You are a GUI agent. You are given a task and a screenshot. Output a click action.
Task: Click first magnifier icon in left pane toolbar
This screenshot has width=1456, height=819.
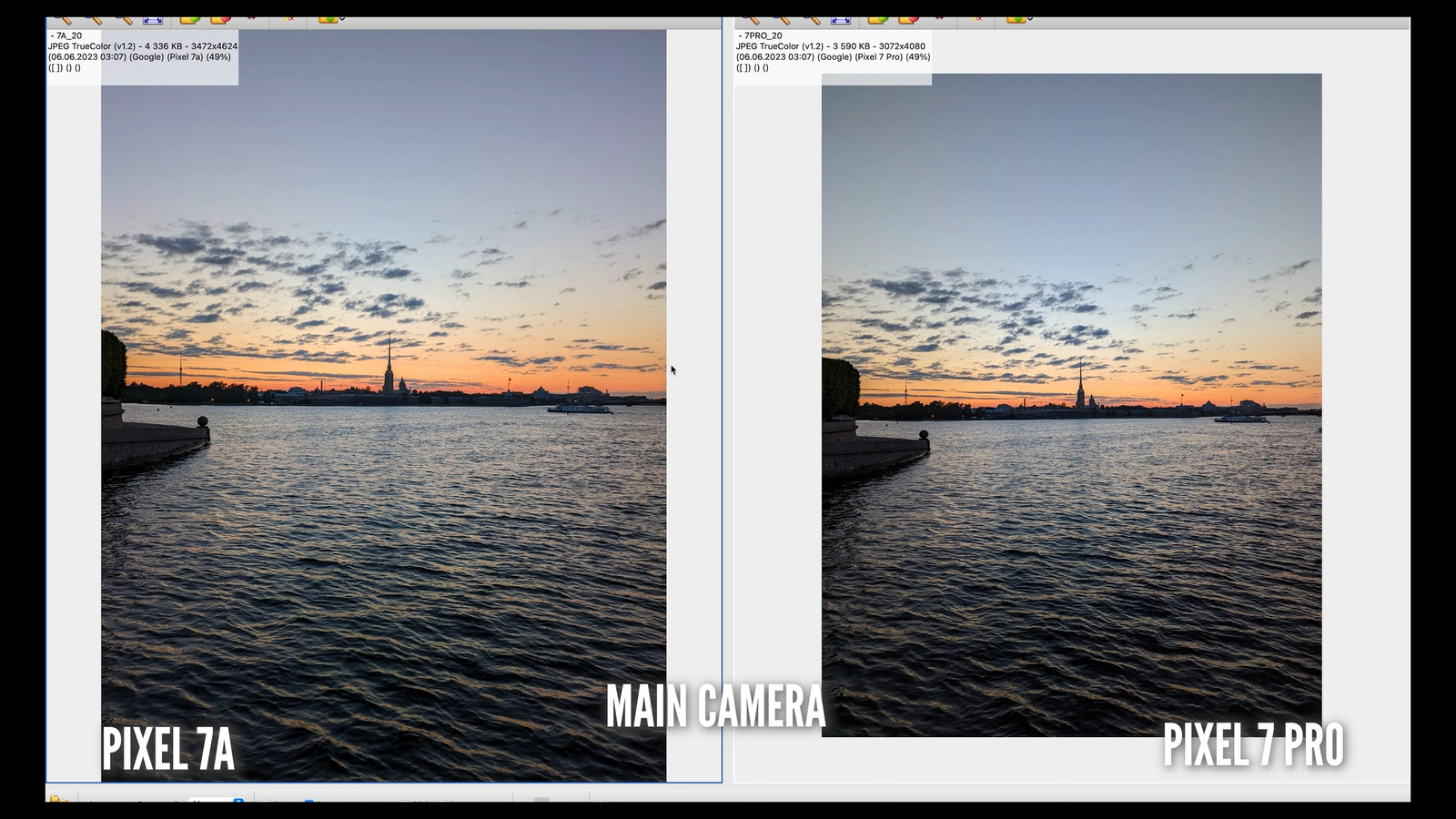tap(63, 19)
